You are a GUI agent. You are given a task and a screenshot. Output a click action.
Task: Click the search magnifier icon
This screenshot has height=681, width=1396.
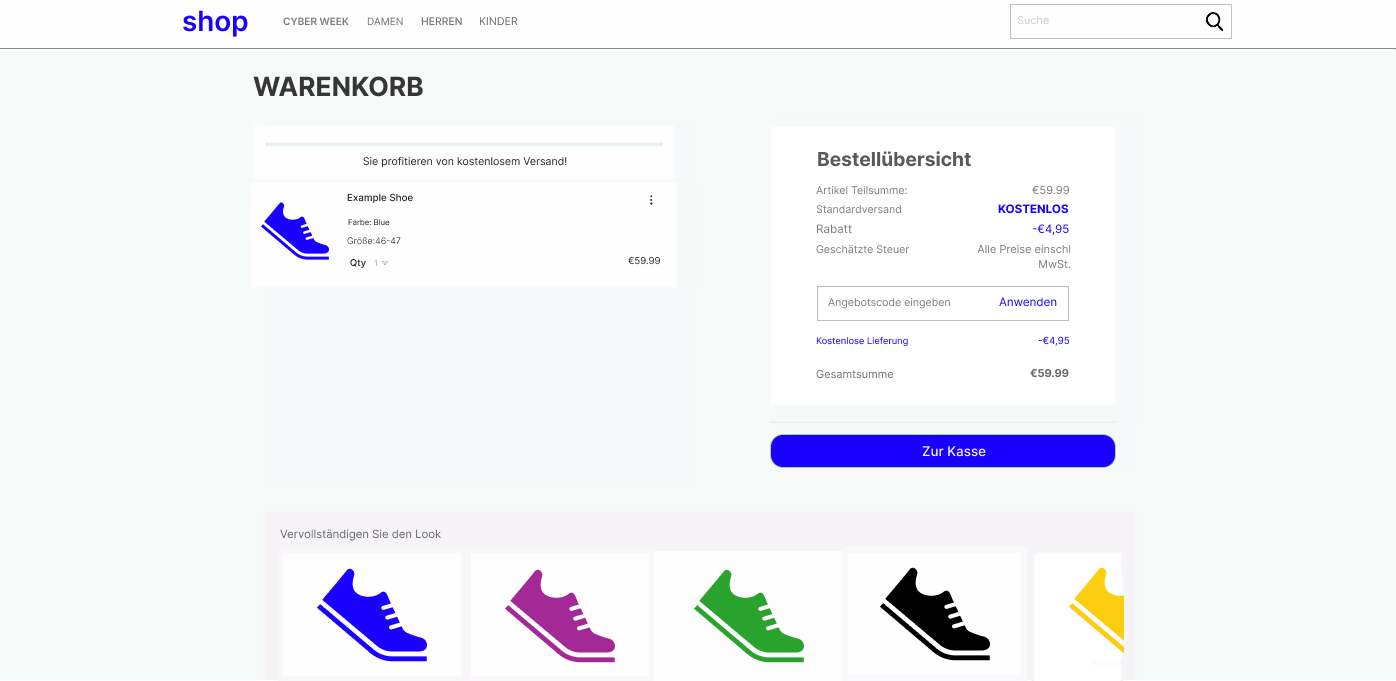[1214, 22]
